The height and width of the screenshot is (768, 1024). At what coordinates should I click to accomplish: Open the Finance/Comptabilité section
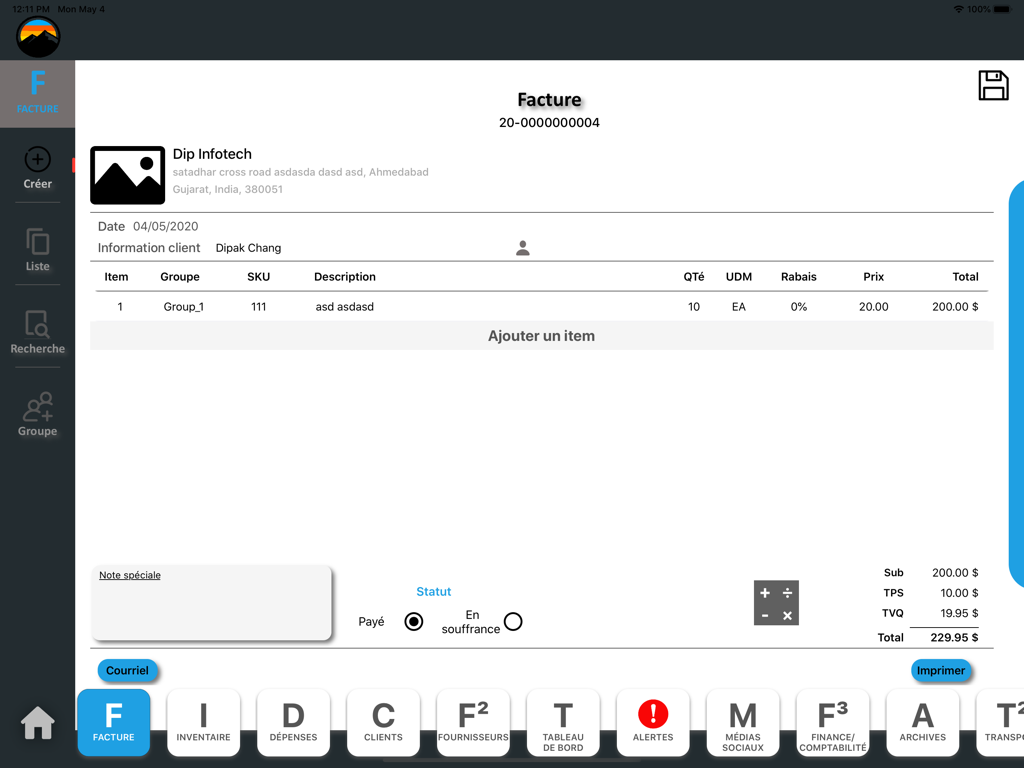pyautogui.click(x=833, y=722)
